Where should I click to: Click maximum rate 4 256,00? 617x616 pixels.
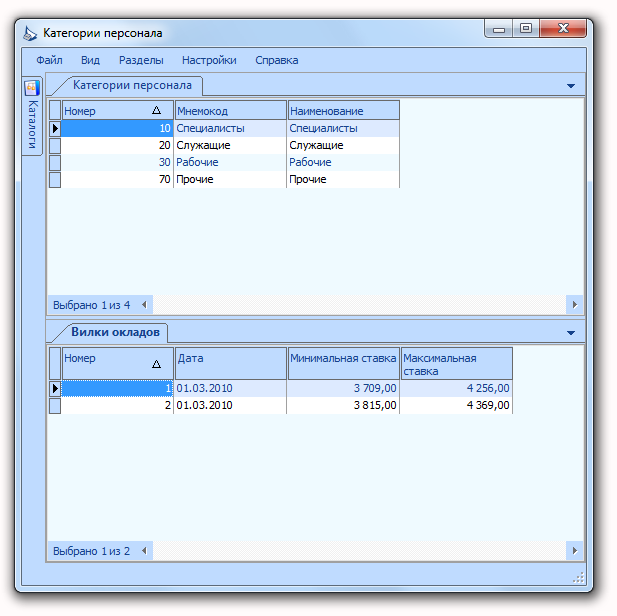click(456, 388)
